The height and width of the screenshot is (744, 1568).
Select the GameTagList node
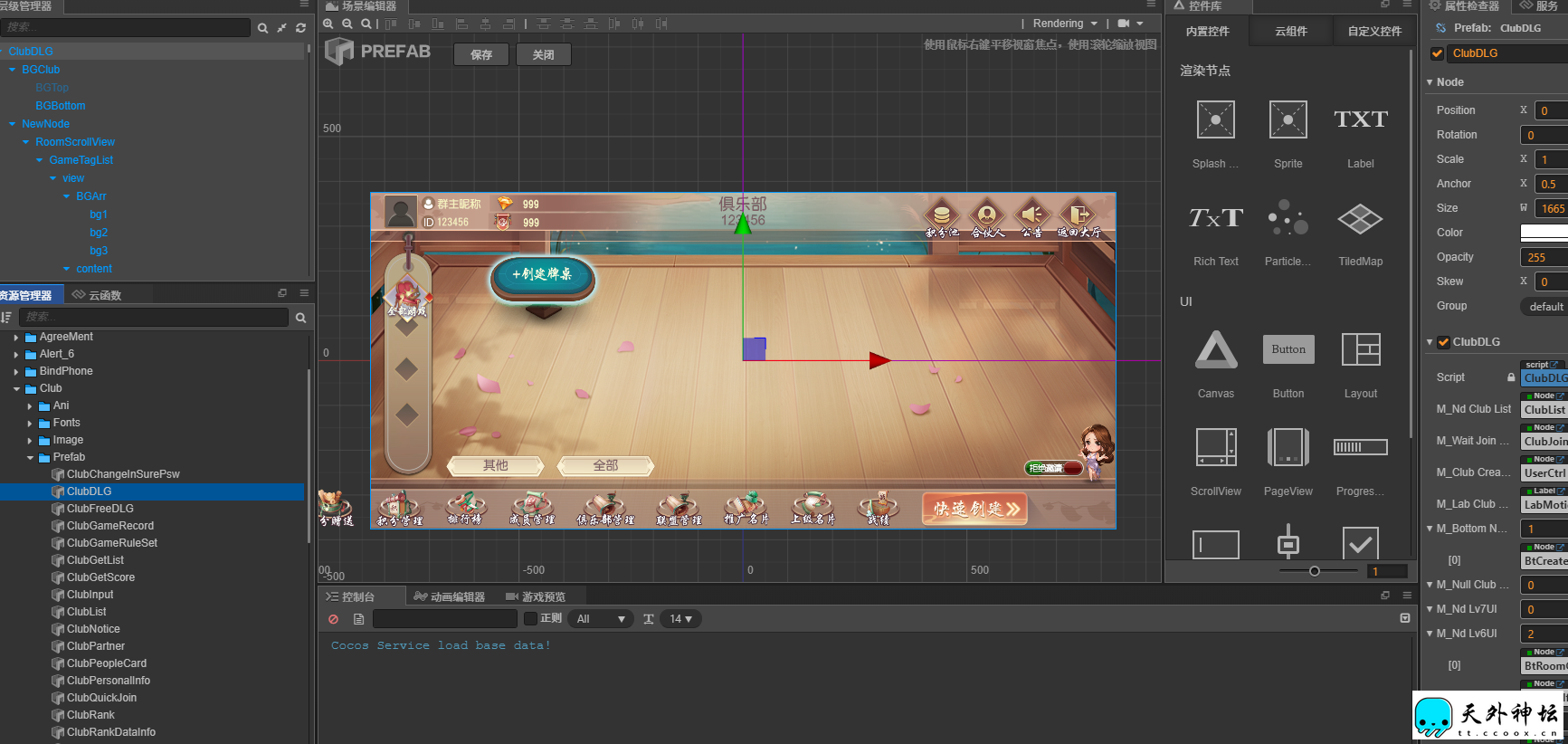(x=81, y=160)
